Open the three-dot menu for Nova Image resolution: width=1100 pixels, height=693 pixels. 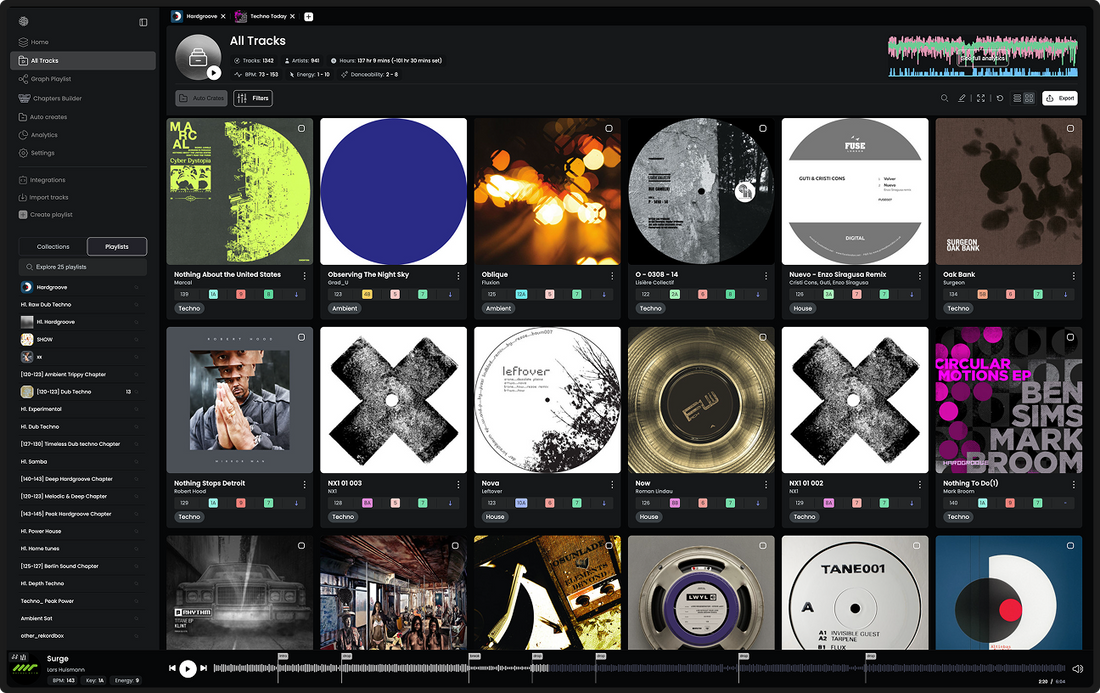pyautogui.click(x=612, y=485)
